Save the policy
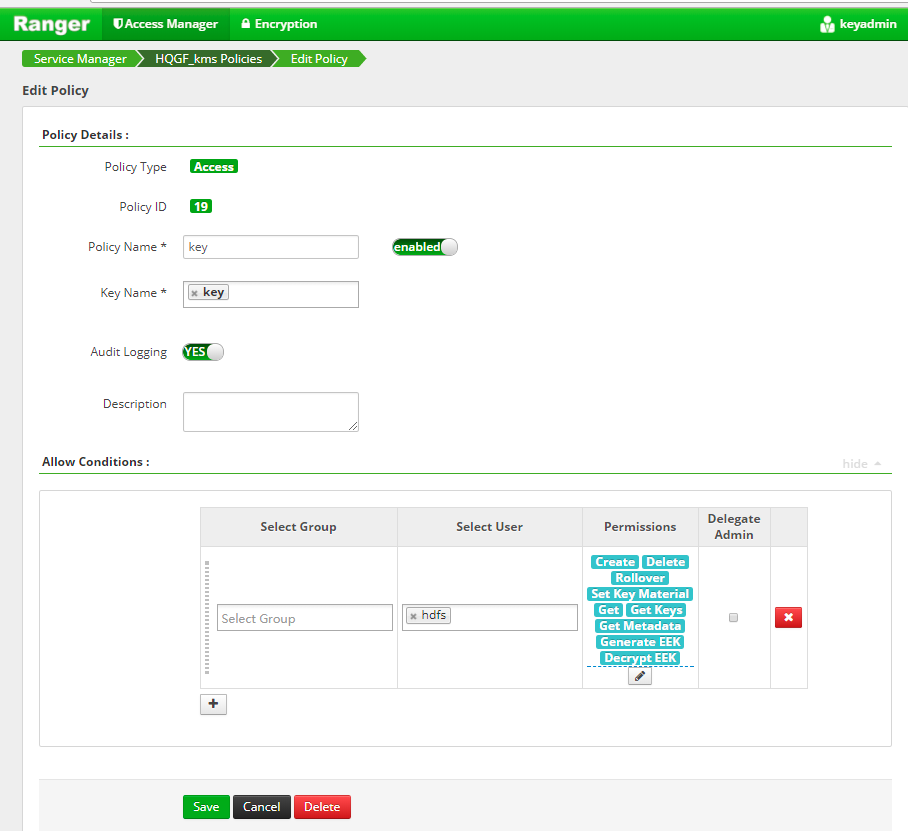Viewport: 908px width, 831px height. tap(206, 807)
